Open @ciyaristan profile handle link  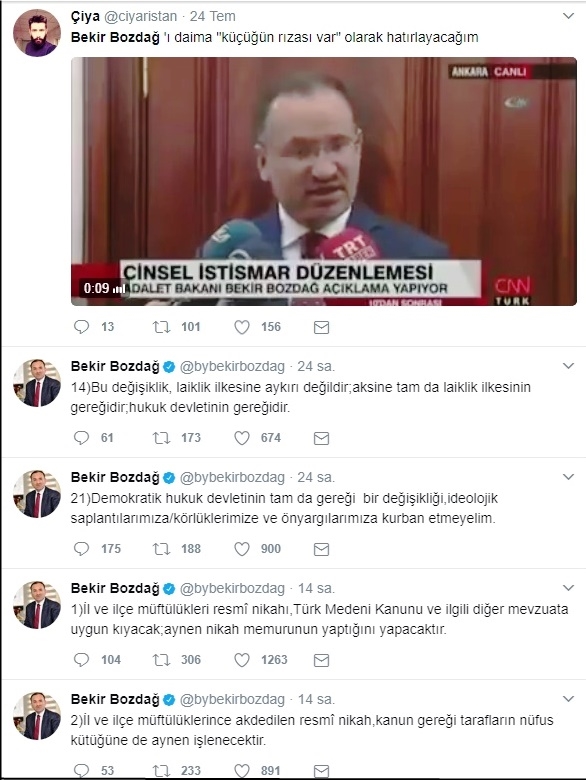pyautogui.click(x=140, y=16)
